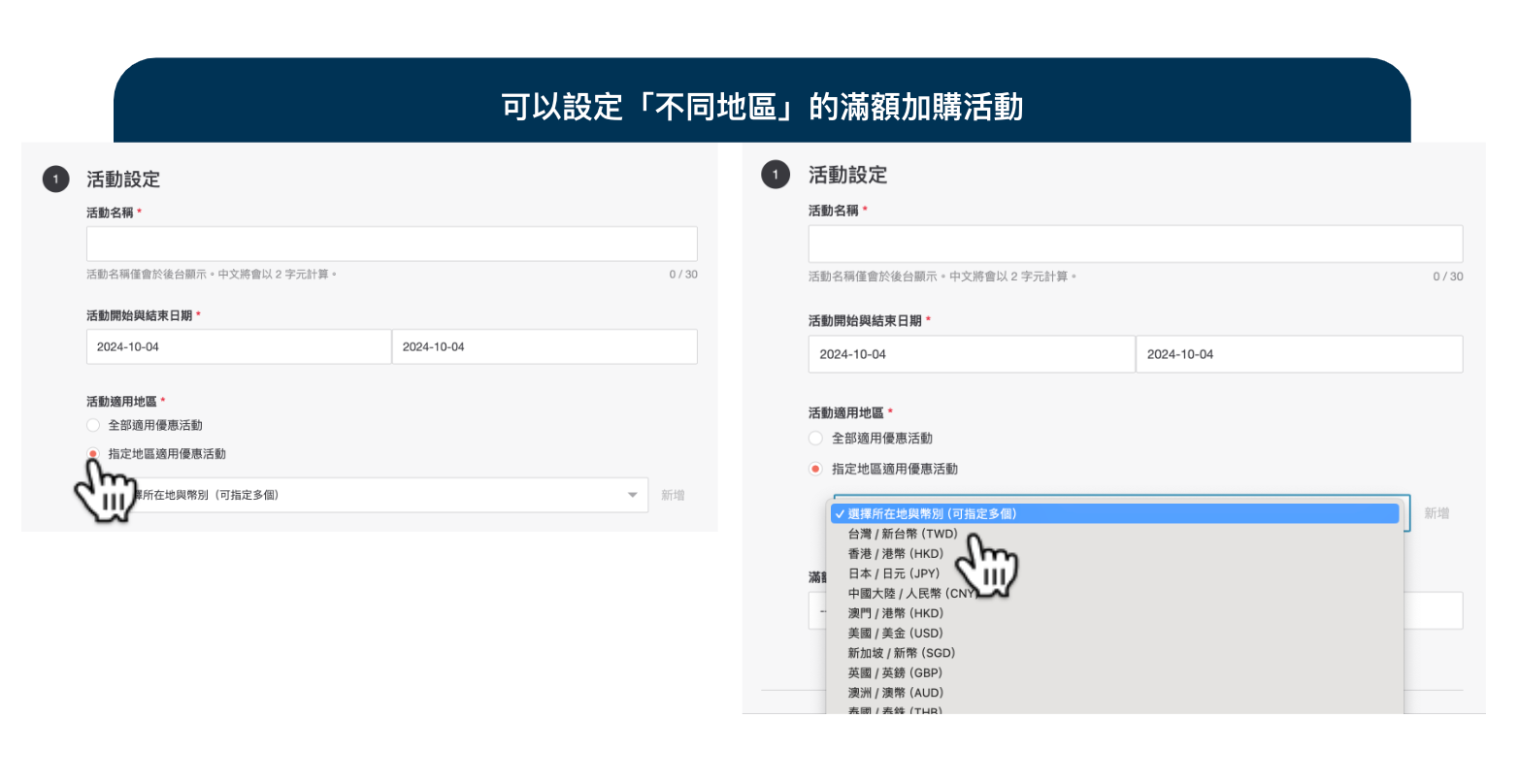
Task: Choose 澳洲 / 澳幣 (AUD) from list
Action: tap(895, 693)
